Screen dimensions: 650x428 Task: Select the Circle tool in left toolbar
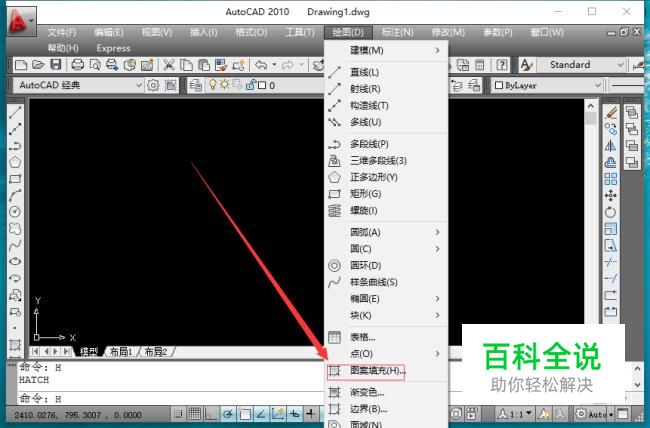[x=15, y=212]
